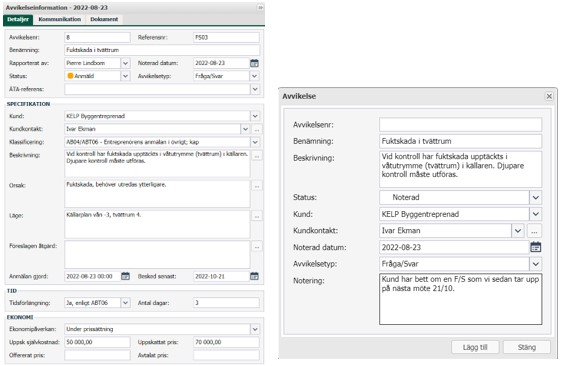This screenshot has width=562, height=366.
Task: Focus the empty Föreslagen åtgärd text area
Action: tap(157, 254)
